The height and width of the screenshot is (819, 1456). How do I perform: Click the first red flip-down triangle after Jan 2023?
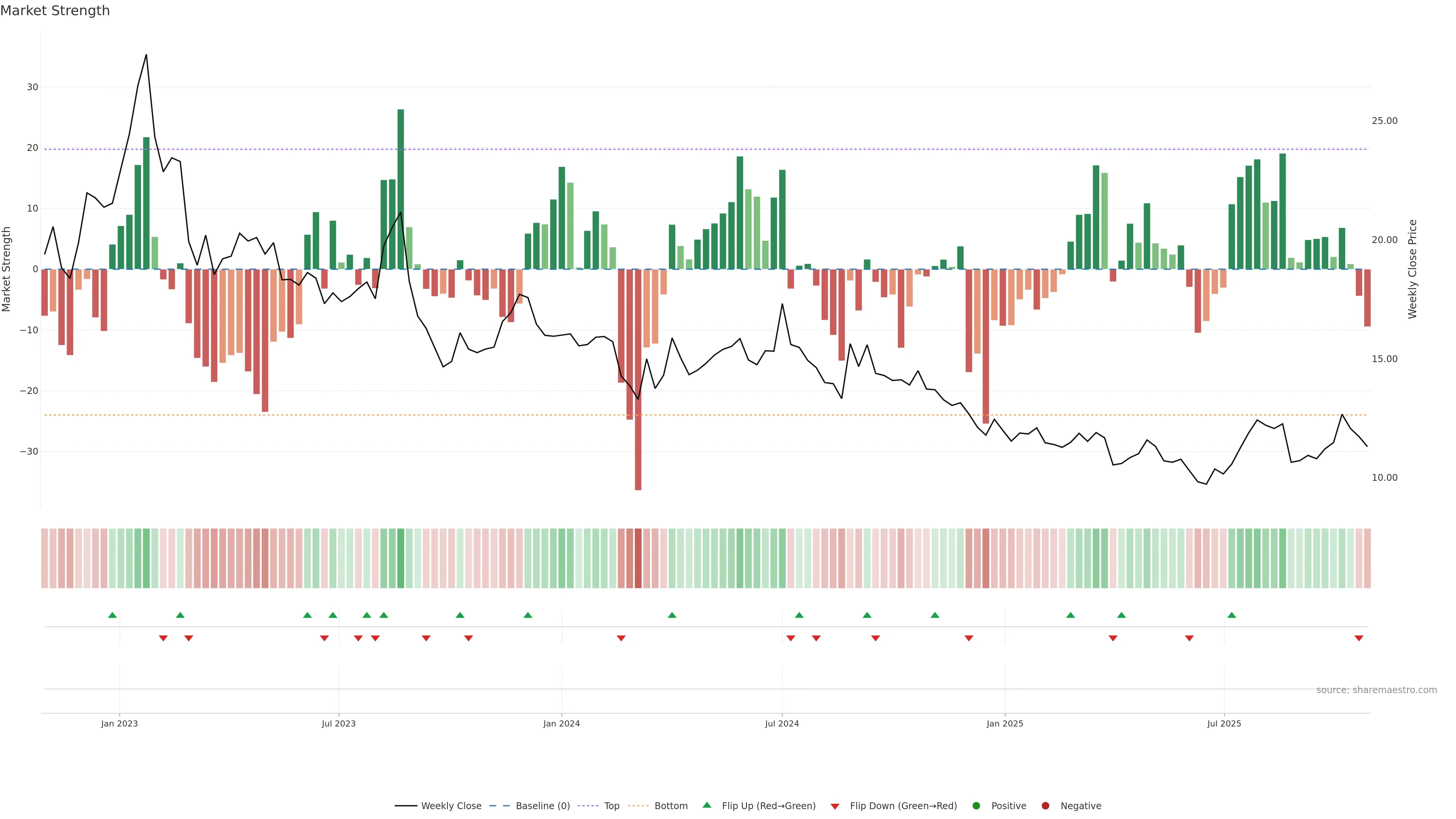163,638
